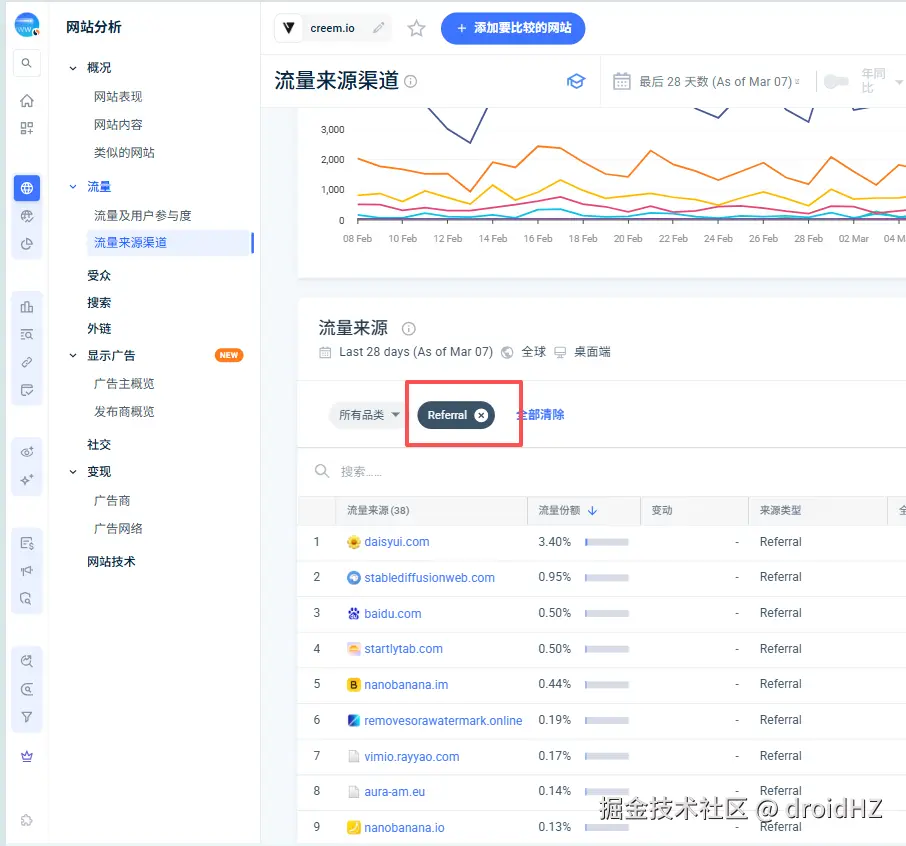Open 网站内容 in sidebar
Viewport: 906px width, 846px height.
118,124
